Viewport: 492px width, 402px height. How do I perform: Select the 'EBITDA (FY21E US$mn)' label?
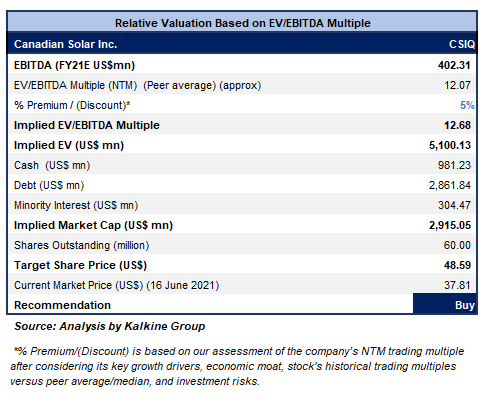[74, 65]
